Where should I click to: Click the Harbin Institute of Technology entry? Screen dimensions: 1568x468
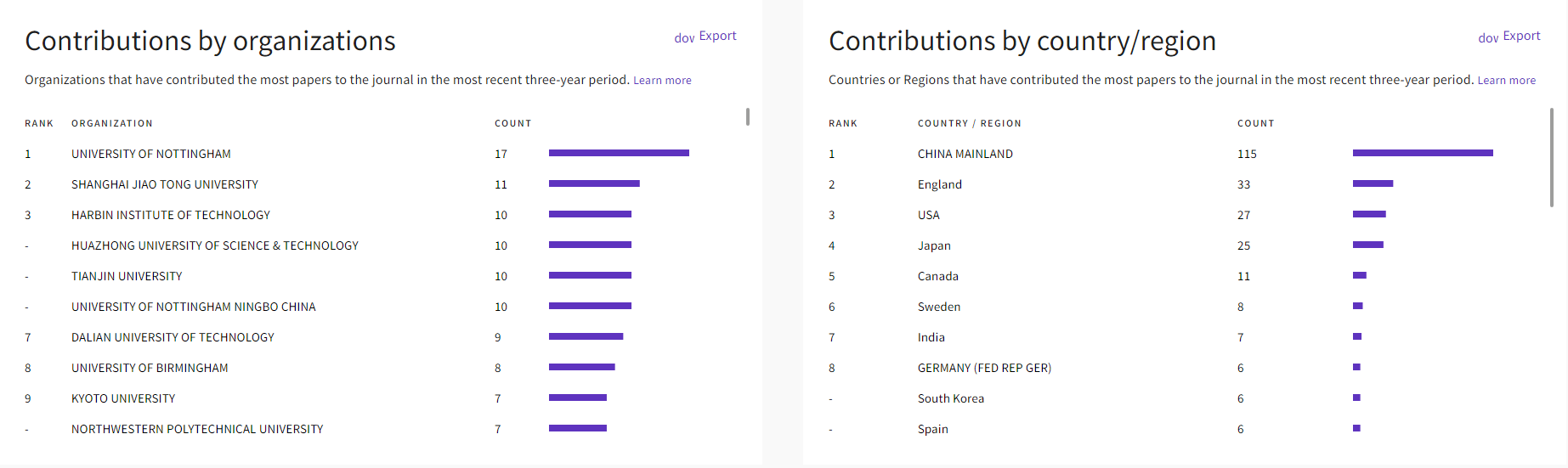pos(171,215)
